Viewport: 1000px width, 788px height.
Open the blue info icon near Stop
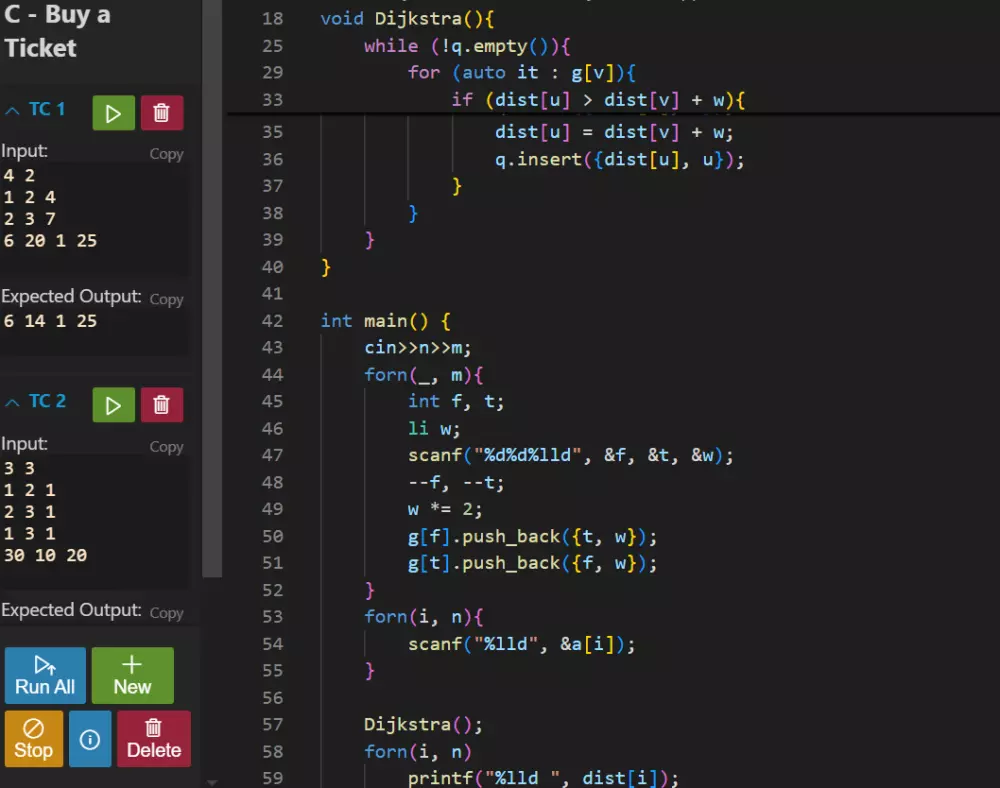tap(90, 738)
